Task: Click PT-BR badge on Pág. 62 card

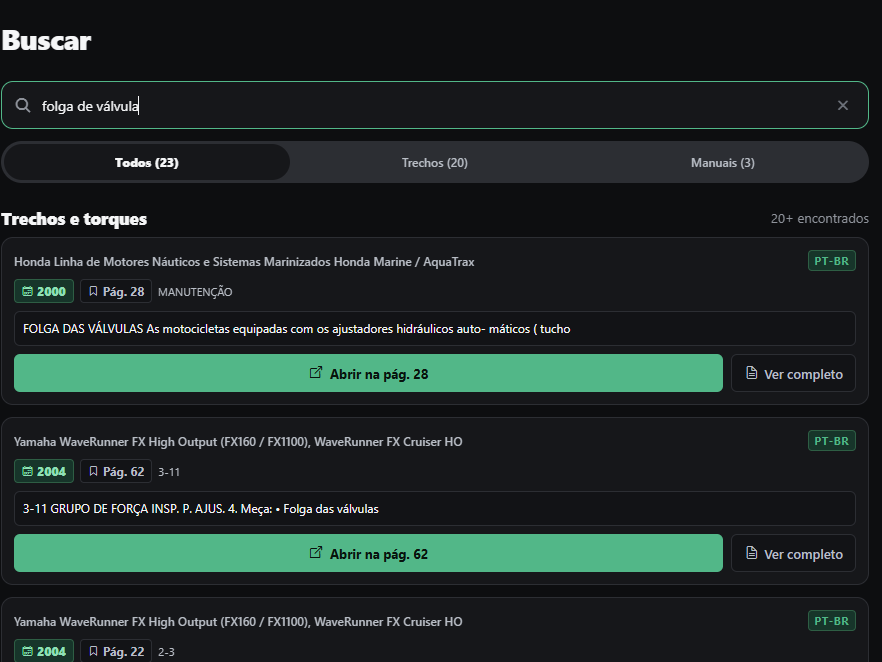Action: point(832,441)
